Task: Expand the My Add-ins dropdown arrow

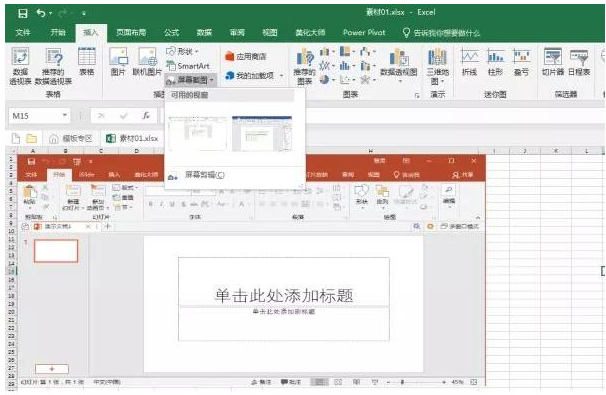Action: click(x=281, y=76)
